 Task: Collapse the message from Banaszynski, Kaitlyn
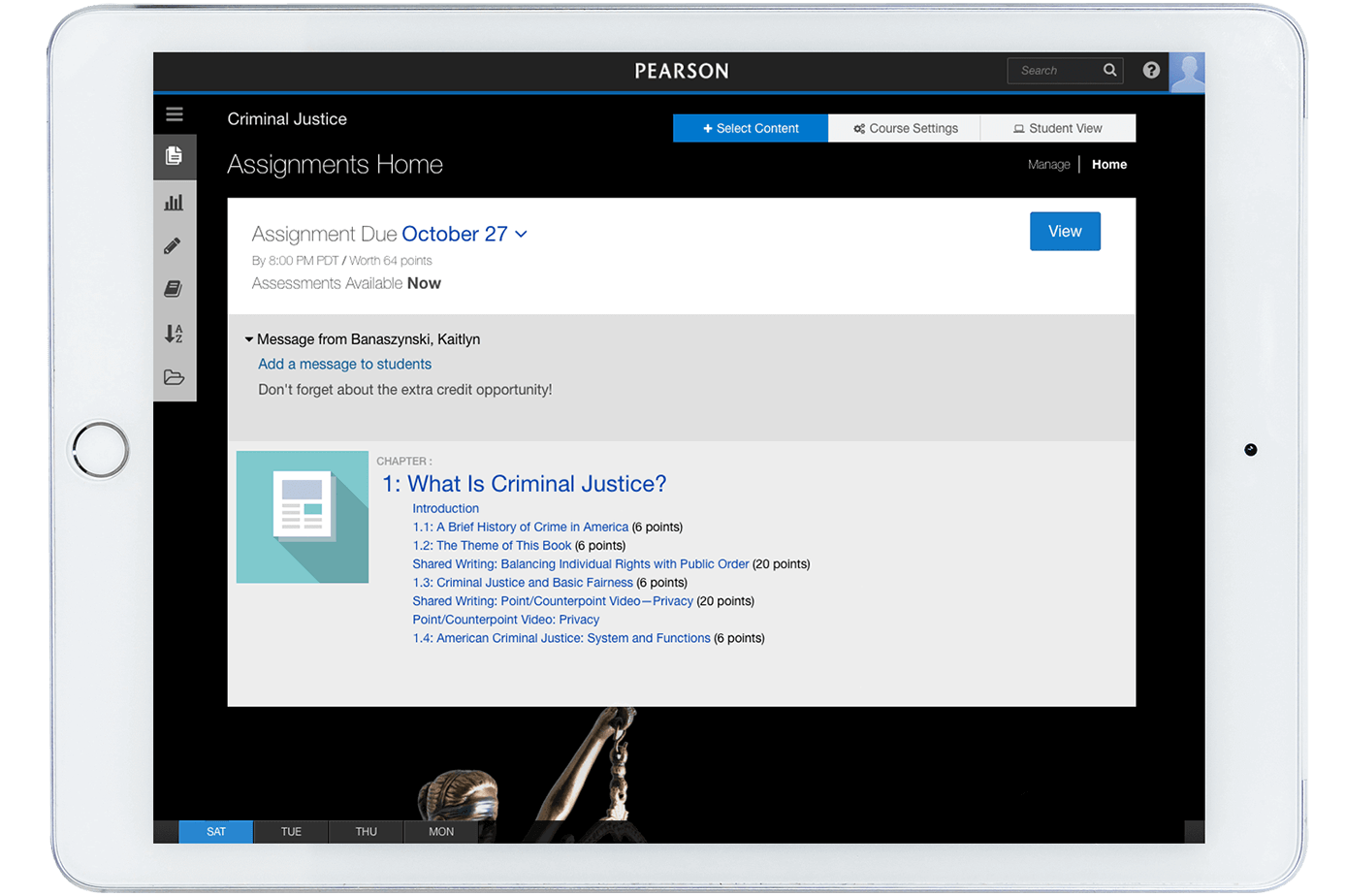coord(249,339)
